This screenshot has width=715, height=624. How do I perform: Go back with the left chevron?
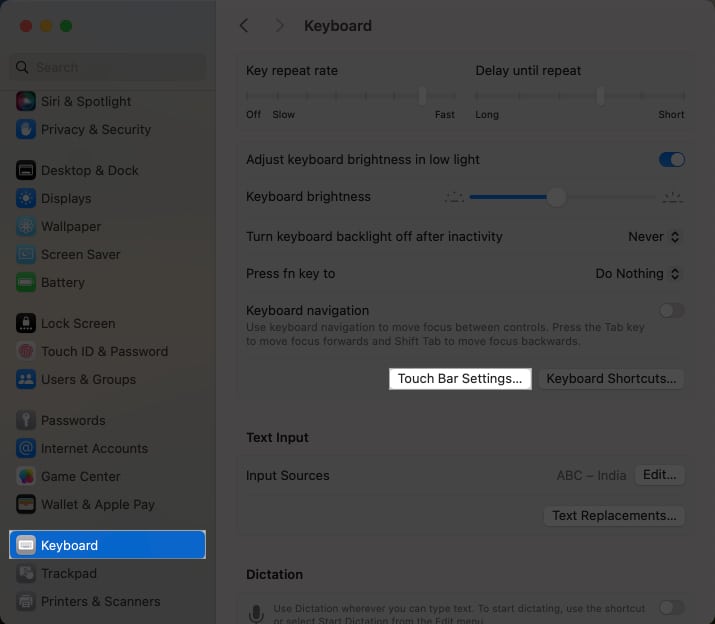244,26
